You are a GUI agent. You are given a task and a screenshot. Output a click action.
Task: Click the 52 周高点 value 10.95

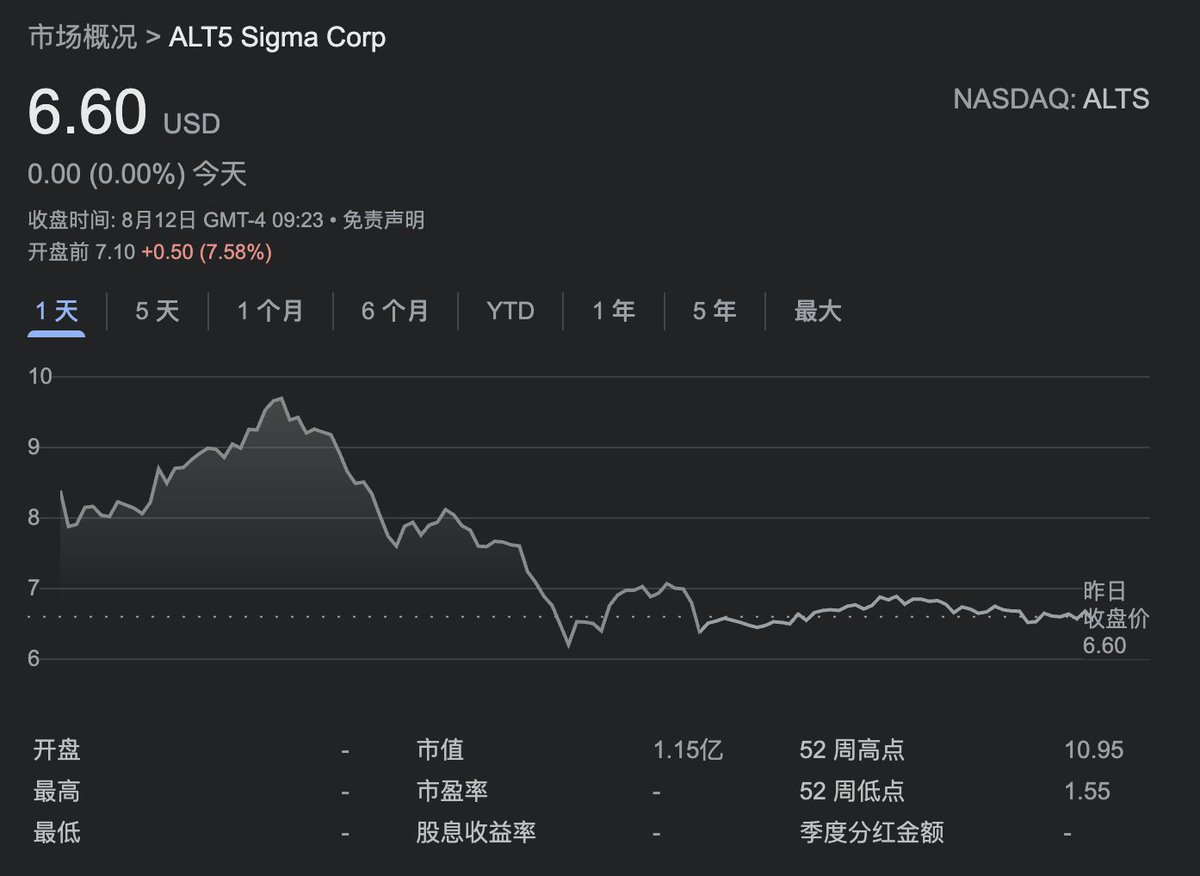(x=1094, y=750)
